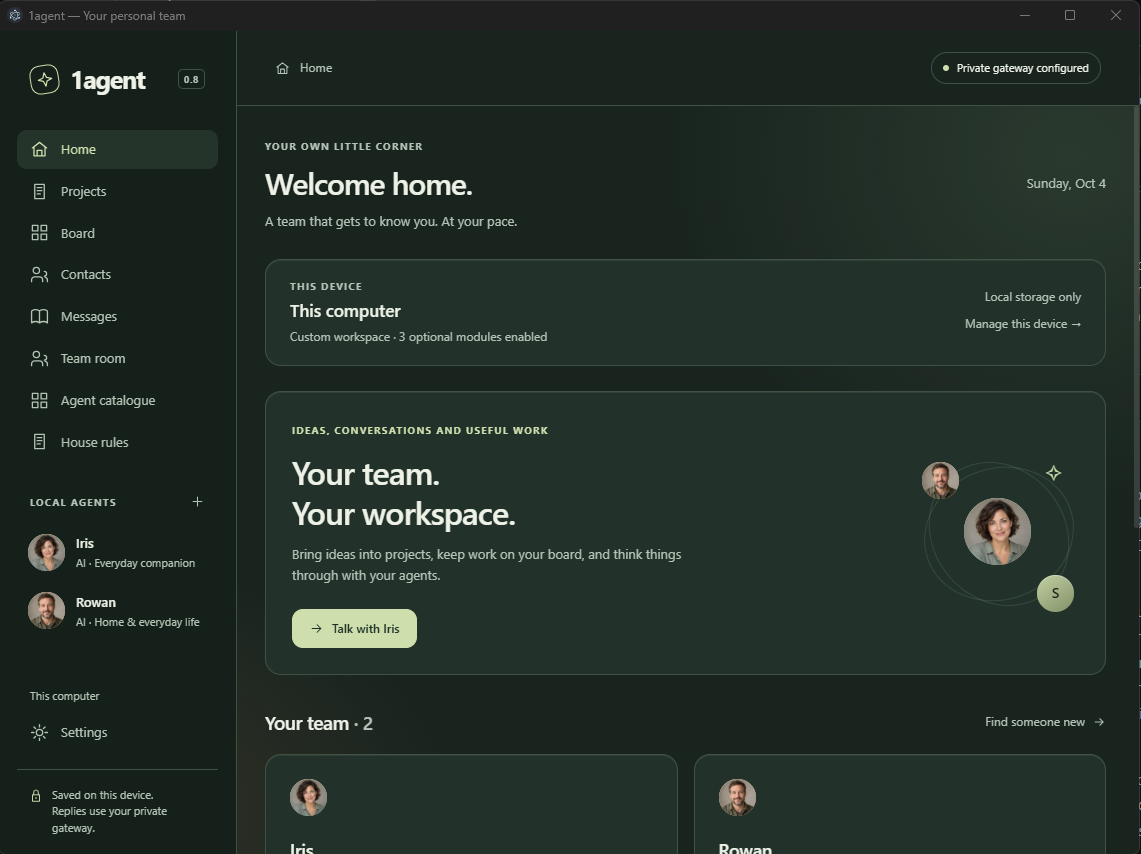Click the Home house icon in sidebar
This screenshot has height=854, width=1141.
tap(39, 149)
